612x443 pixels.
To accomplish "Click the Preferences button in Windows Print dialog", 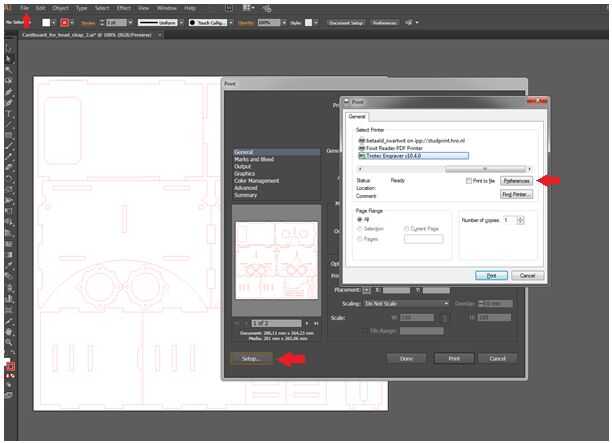I will point(516,181).
